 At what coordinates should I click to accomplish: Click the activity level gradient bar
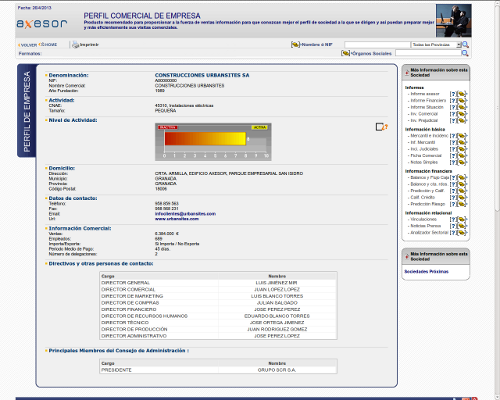(x=205, y=139)
